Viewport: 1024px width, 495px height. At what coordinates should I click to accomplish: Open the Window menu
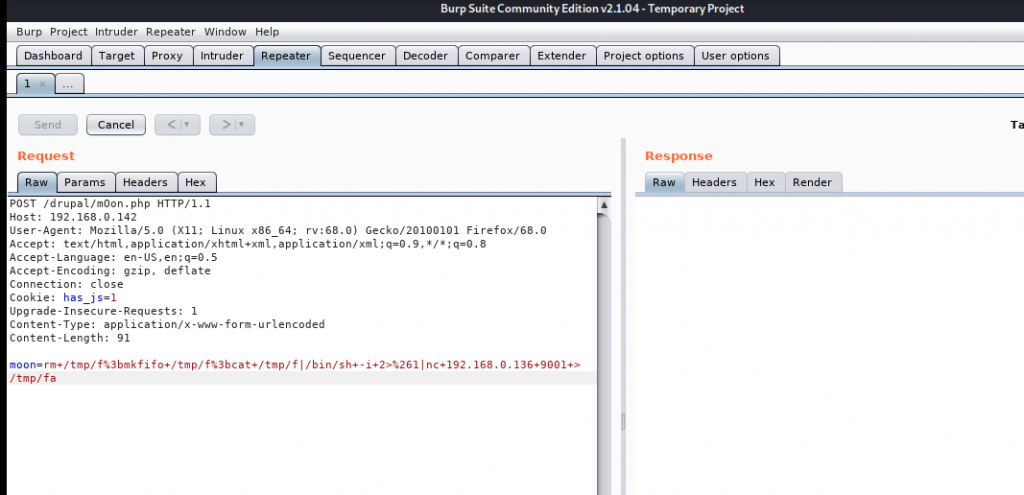click(x=225, y=32)
